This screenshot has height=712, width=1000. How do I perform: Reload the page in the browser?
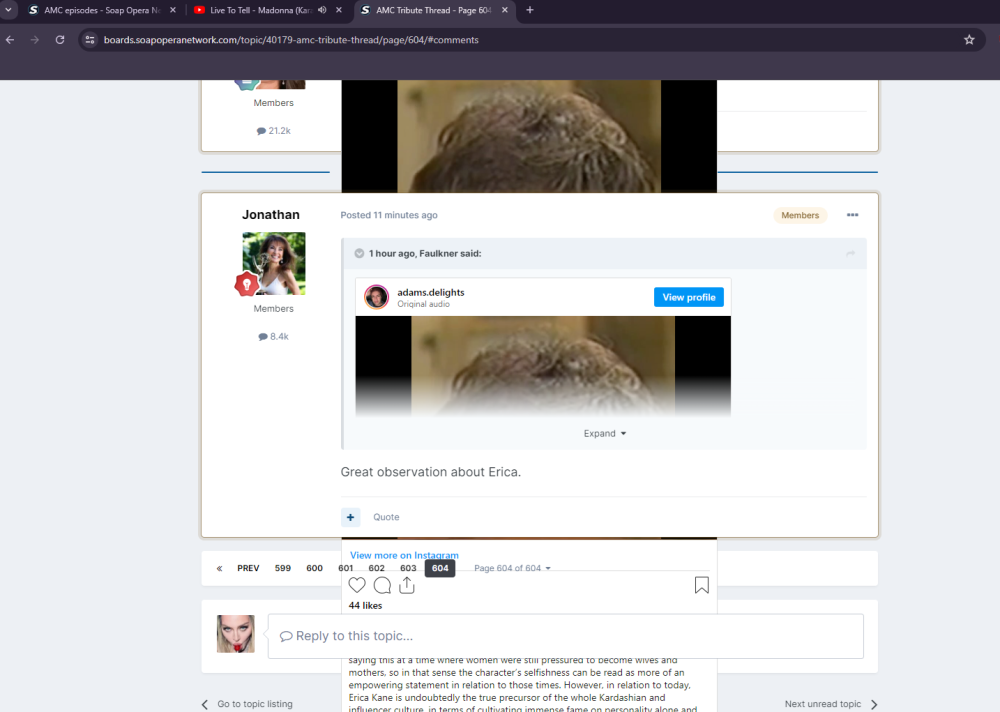[x=60, y=40]
